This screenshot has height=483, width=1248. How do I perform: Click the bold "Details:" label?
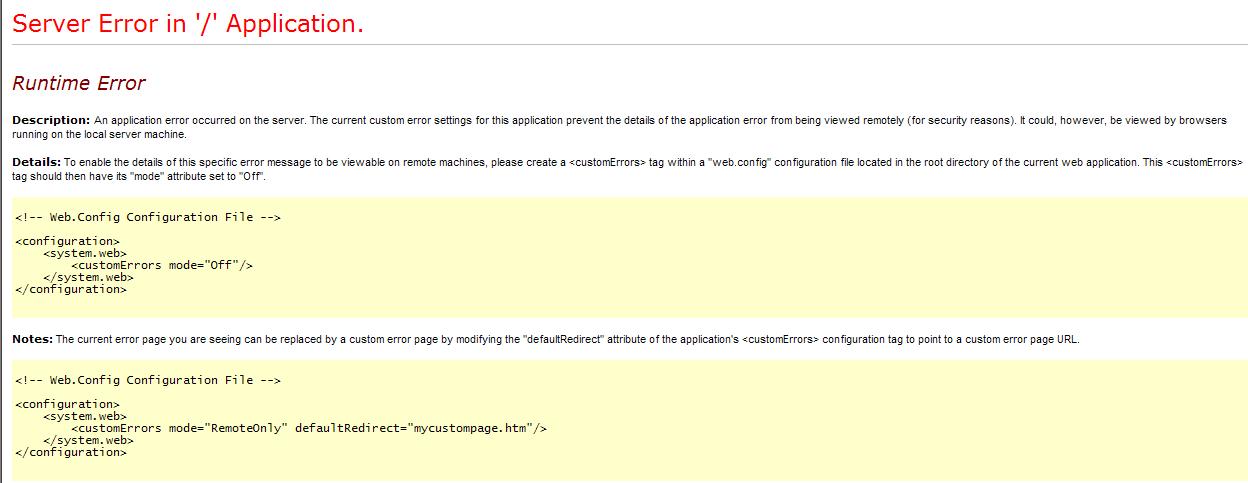pyautogui.click(x=36, y=162)
